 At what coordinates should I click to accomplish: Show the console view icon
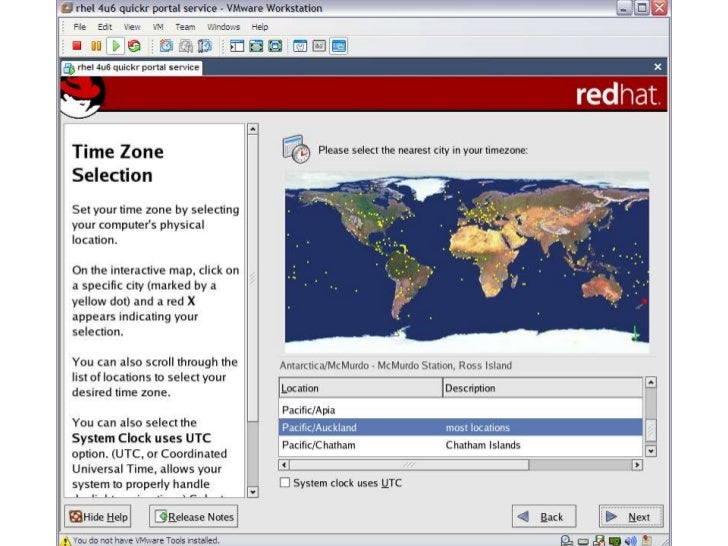click(338, 46)
